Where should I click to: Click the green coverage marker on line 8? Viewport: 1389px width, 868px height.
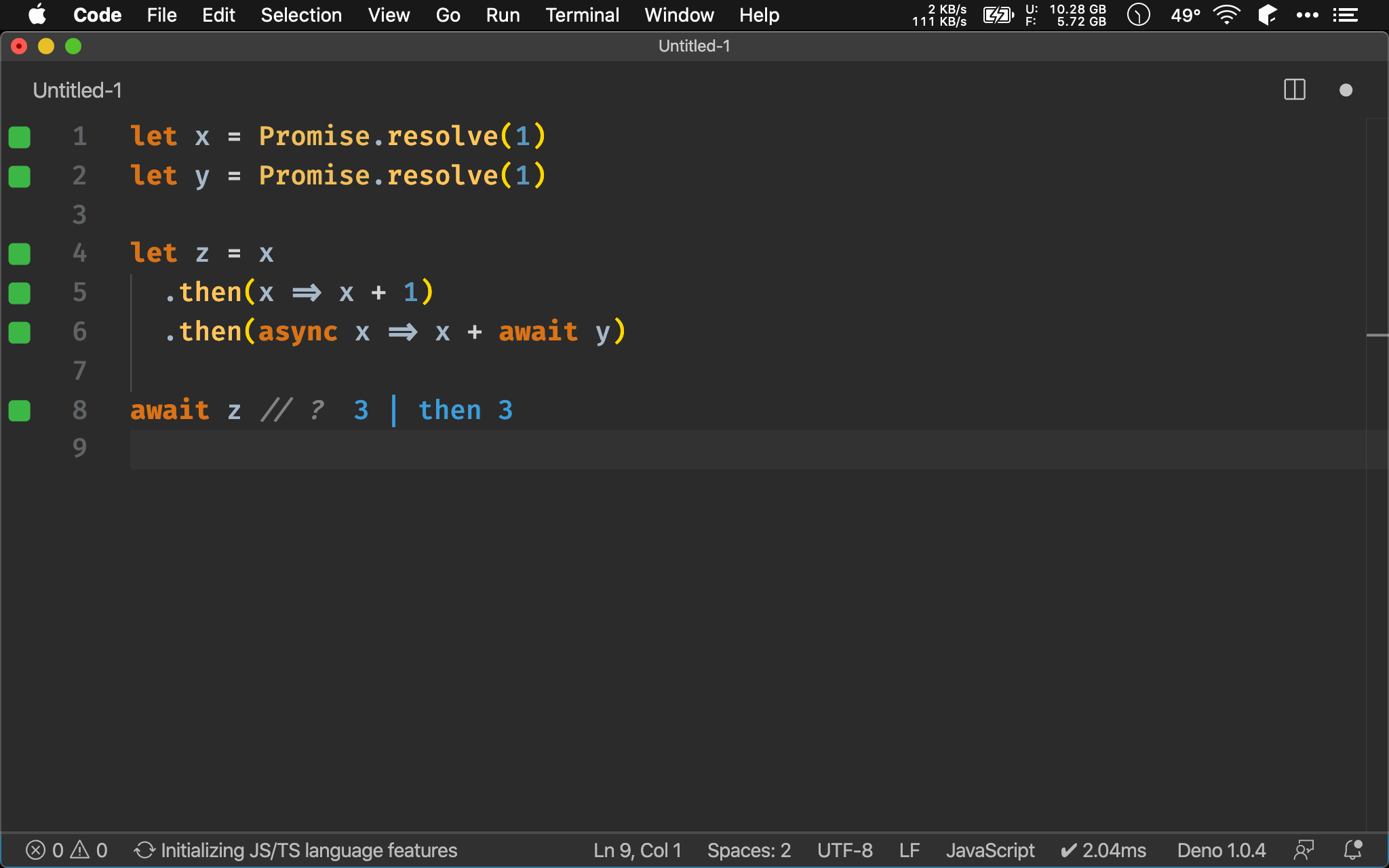(x=20, y=410)
